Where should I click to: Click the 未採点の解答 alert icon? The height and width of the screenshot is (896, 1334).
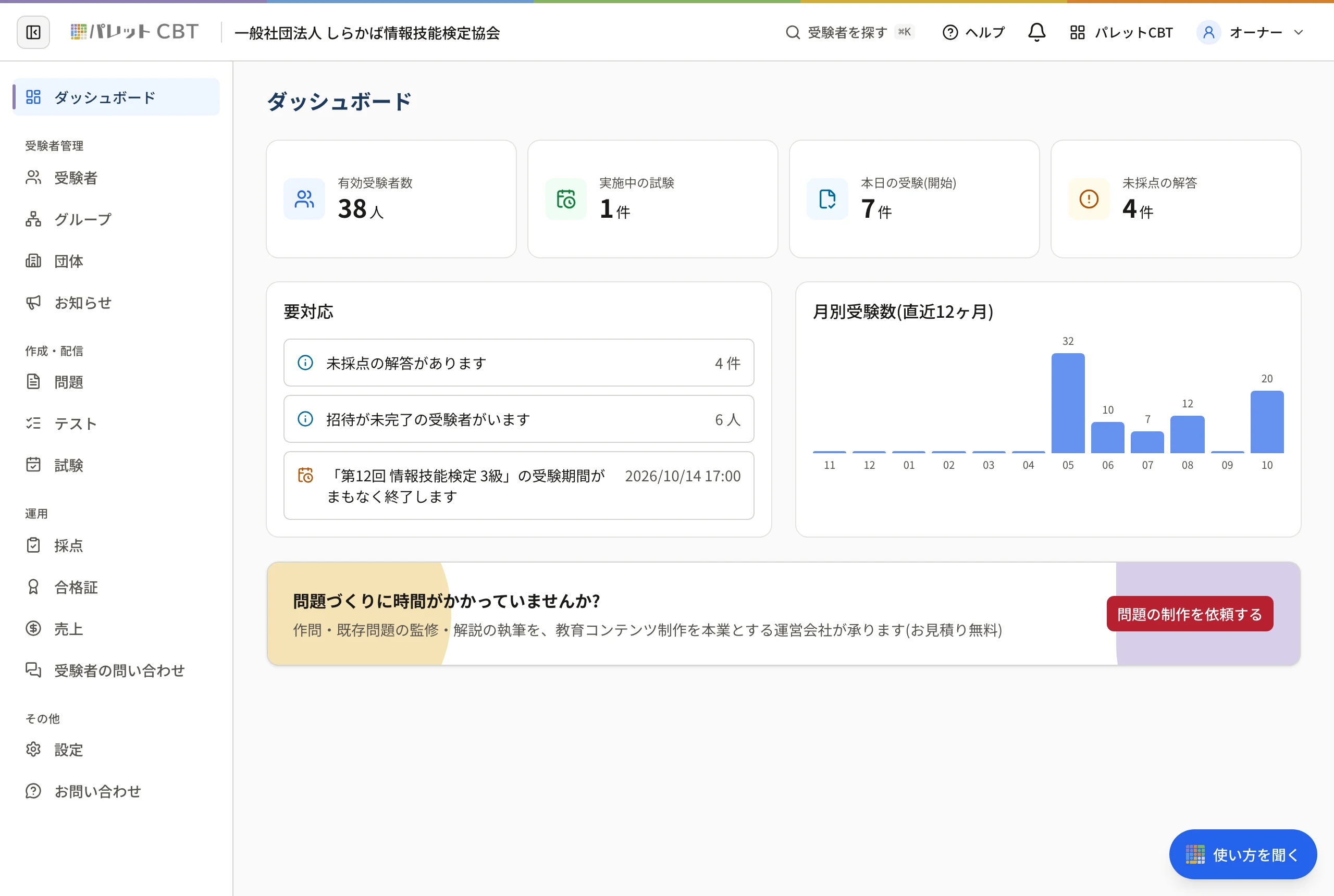[1089, 199]
